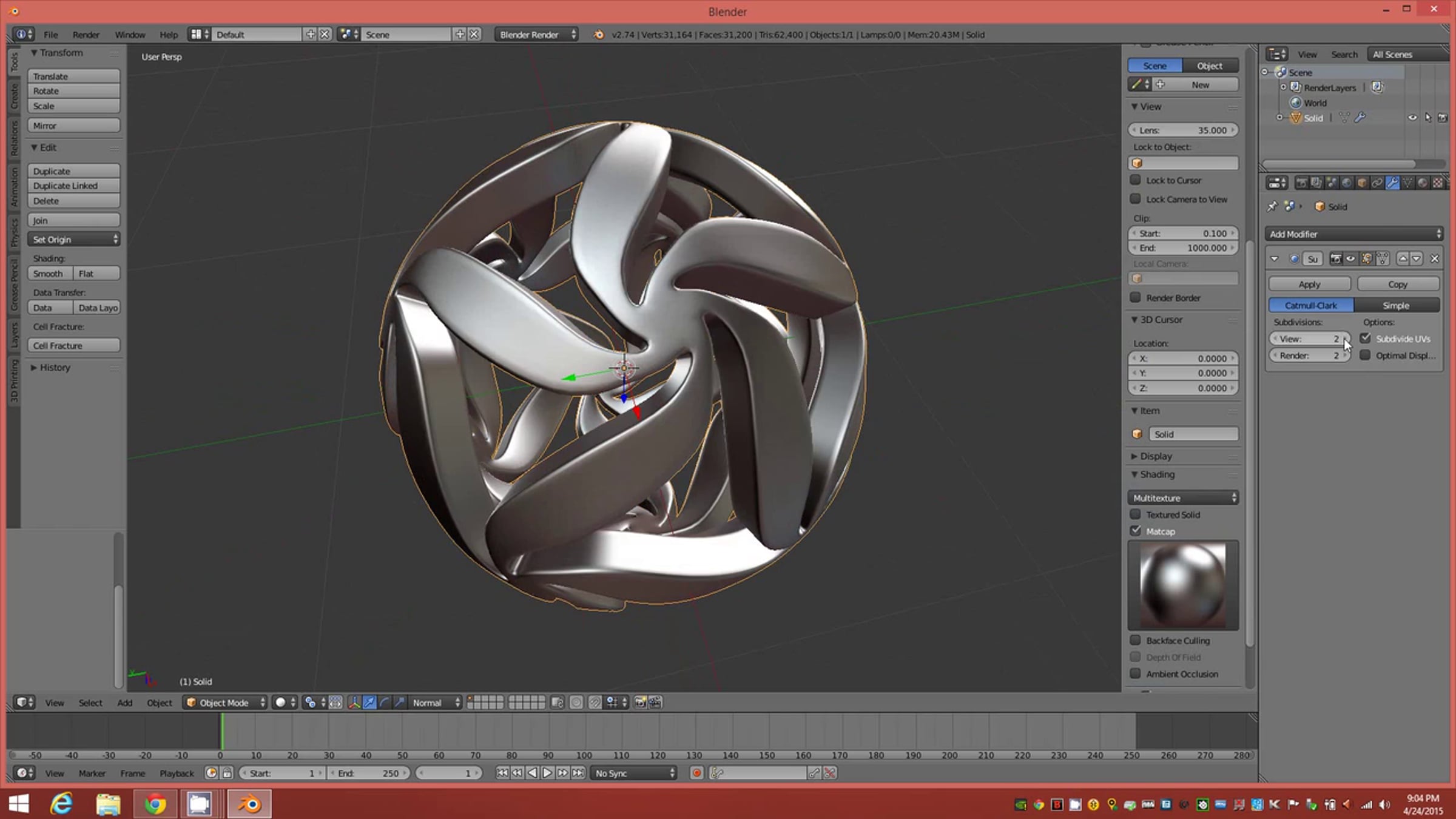
Task: Toggle auto keyframe record button
Action: pos(696,773)
